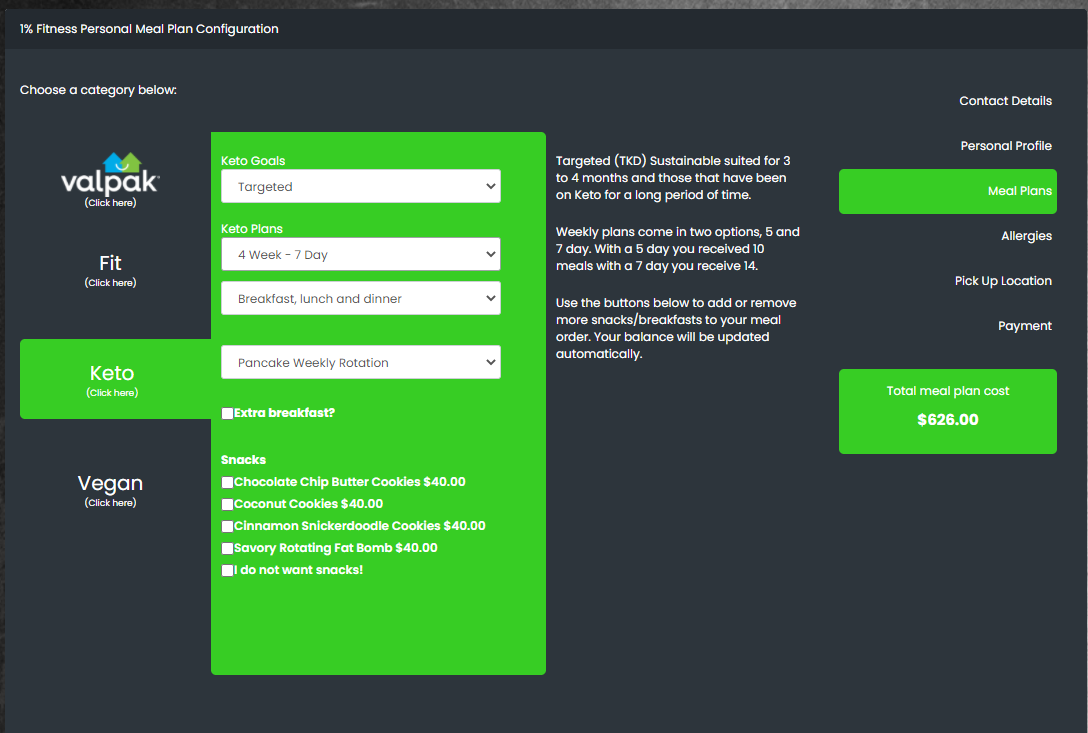This screenshot has height=733, width=1088.
Task: Switch to the Meal Plans step
Action: pos(1019,191)
